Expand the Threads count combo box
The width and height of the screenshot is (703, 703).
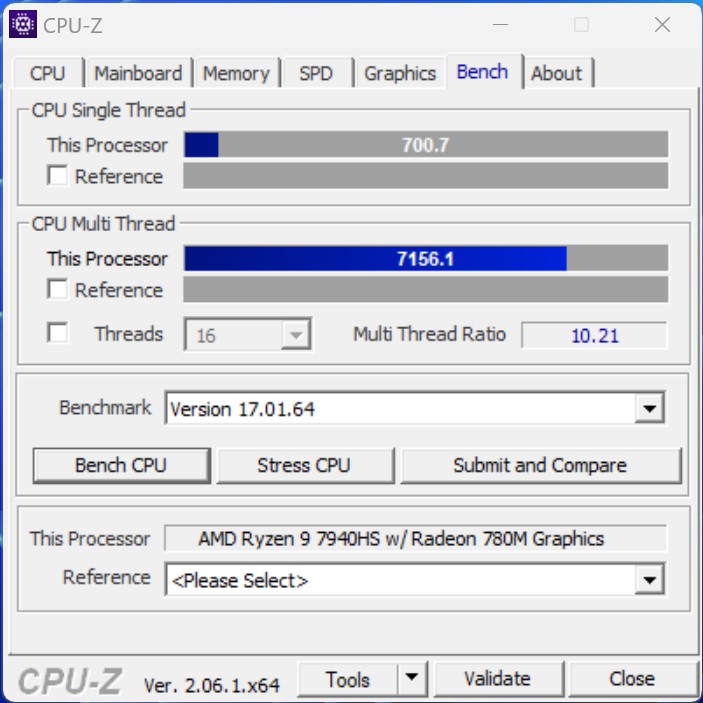(x=247, y=334)
